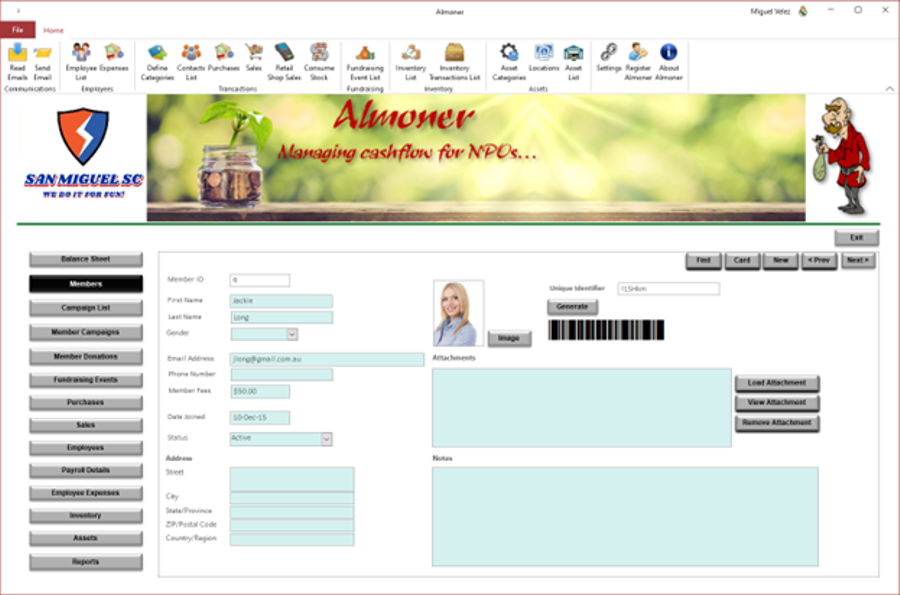The height and width of the screenshot is (595, 900).
Task: Go to the next member with Next
Action: click(858, 260)
